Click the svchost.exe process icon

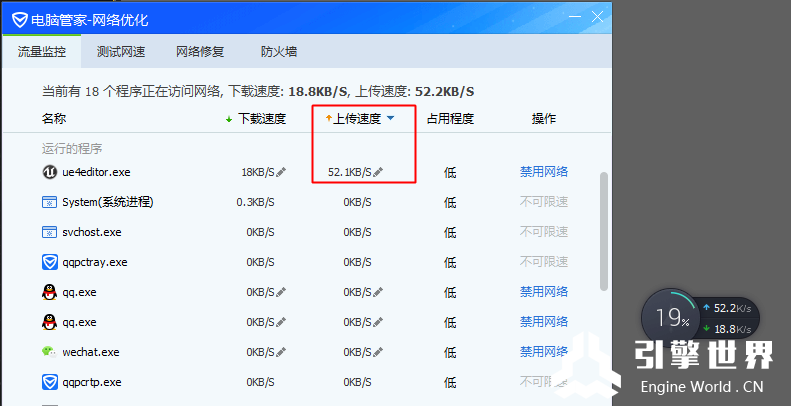pos(49,232)
